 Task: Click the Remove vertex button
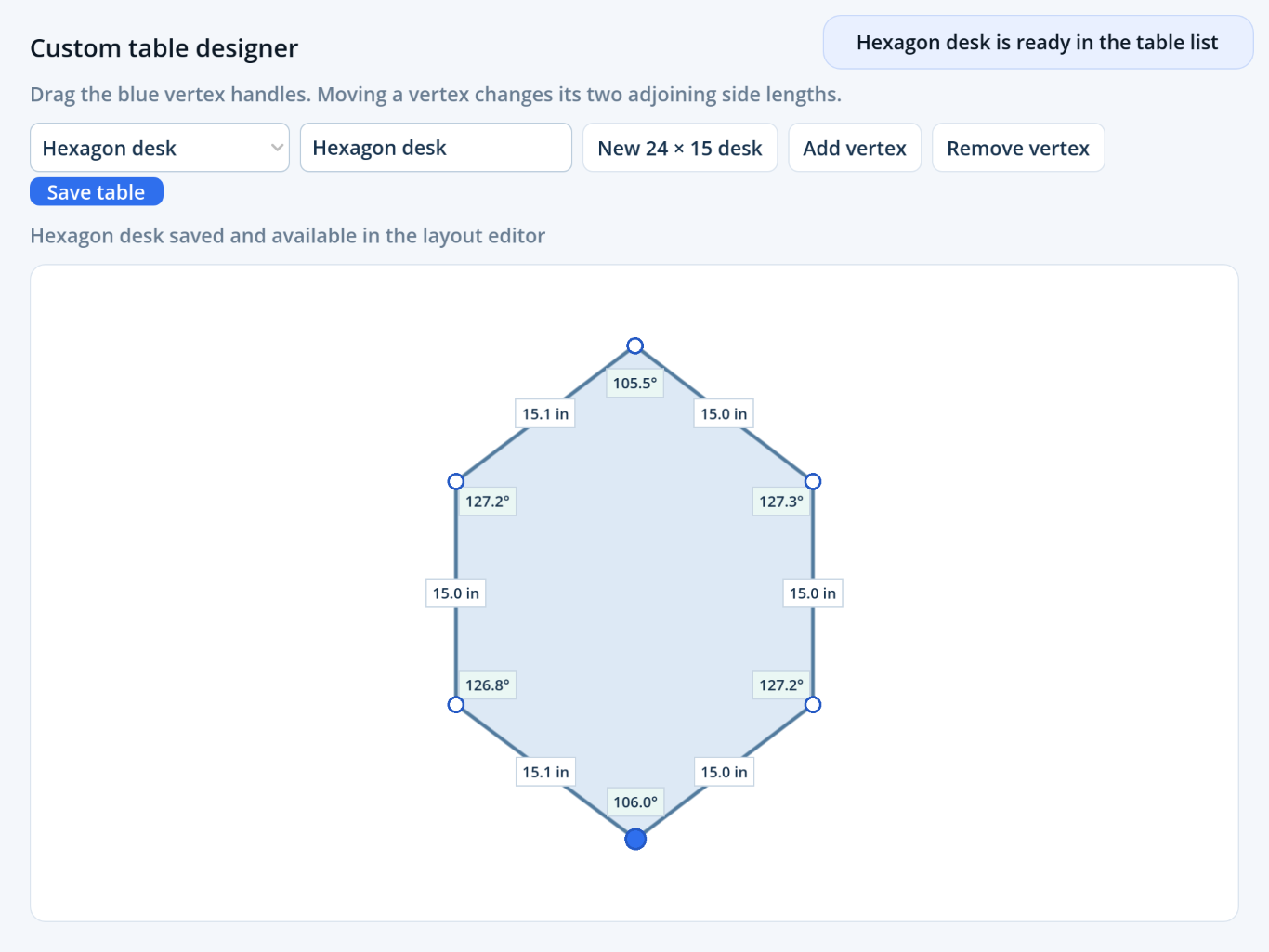tap(1018, 148)
